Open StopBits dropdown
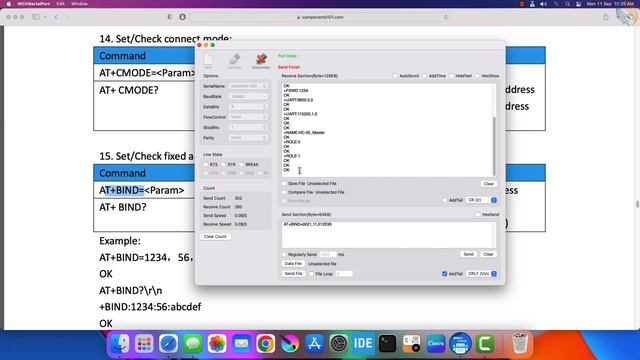 coord(248,127)
